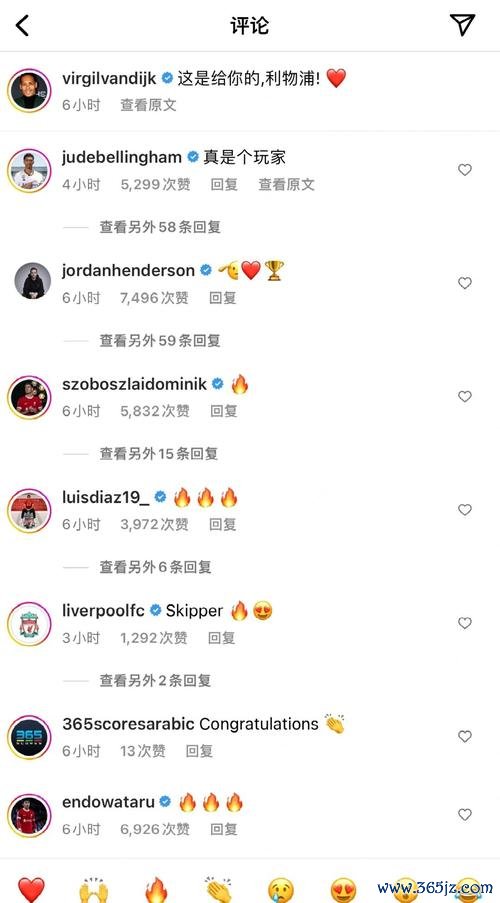This screenshot has height=903, width=500.
Task: Reply to jordanhenderson's comment
Action: 223,298
